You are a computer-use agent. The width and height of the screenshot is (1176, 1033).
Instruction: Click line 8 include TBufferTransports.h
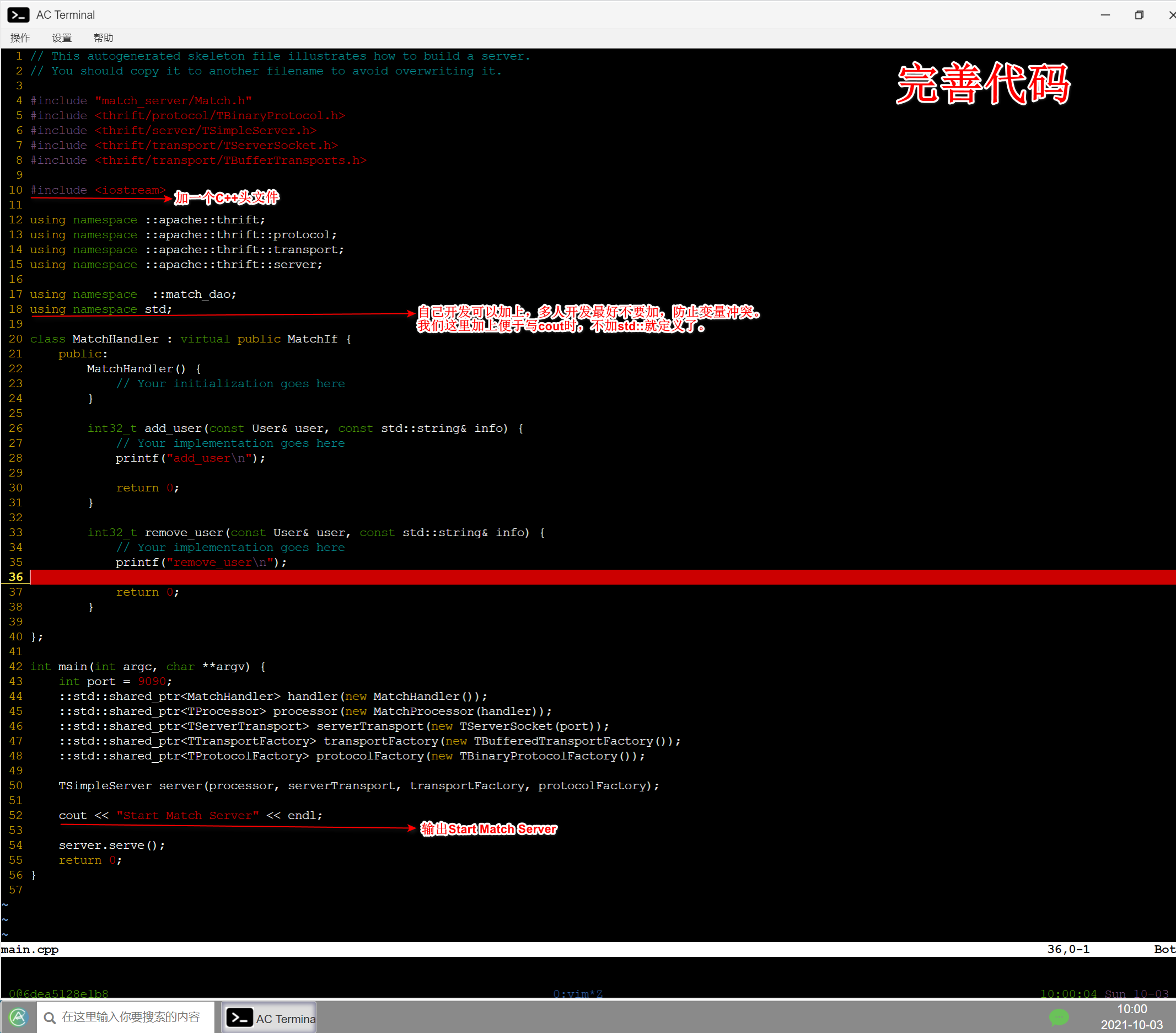pyautogui.click(x=198, y=160)
